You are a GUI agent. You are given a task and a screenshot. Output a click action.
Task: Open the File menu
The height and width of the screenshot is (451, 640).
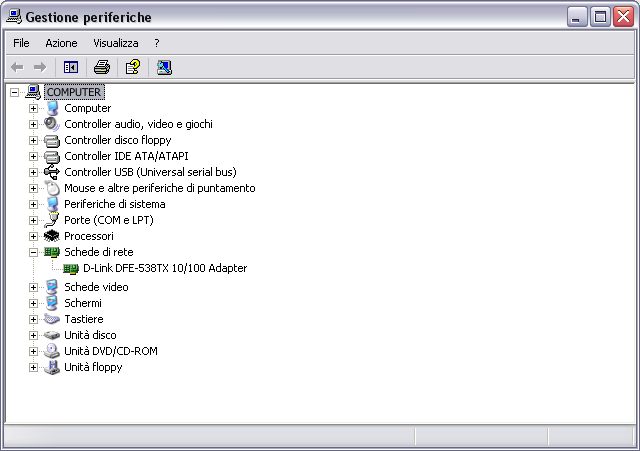tap(21, 43)
